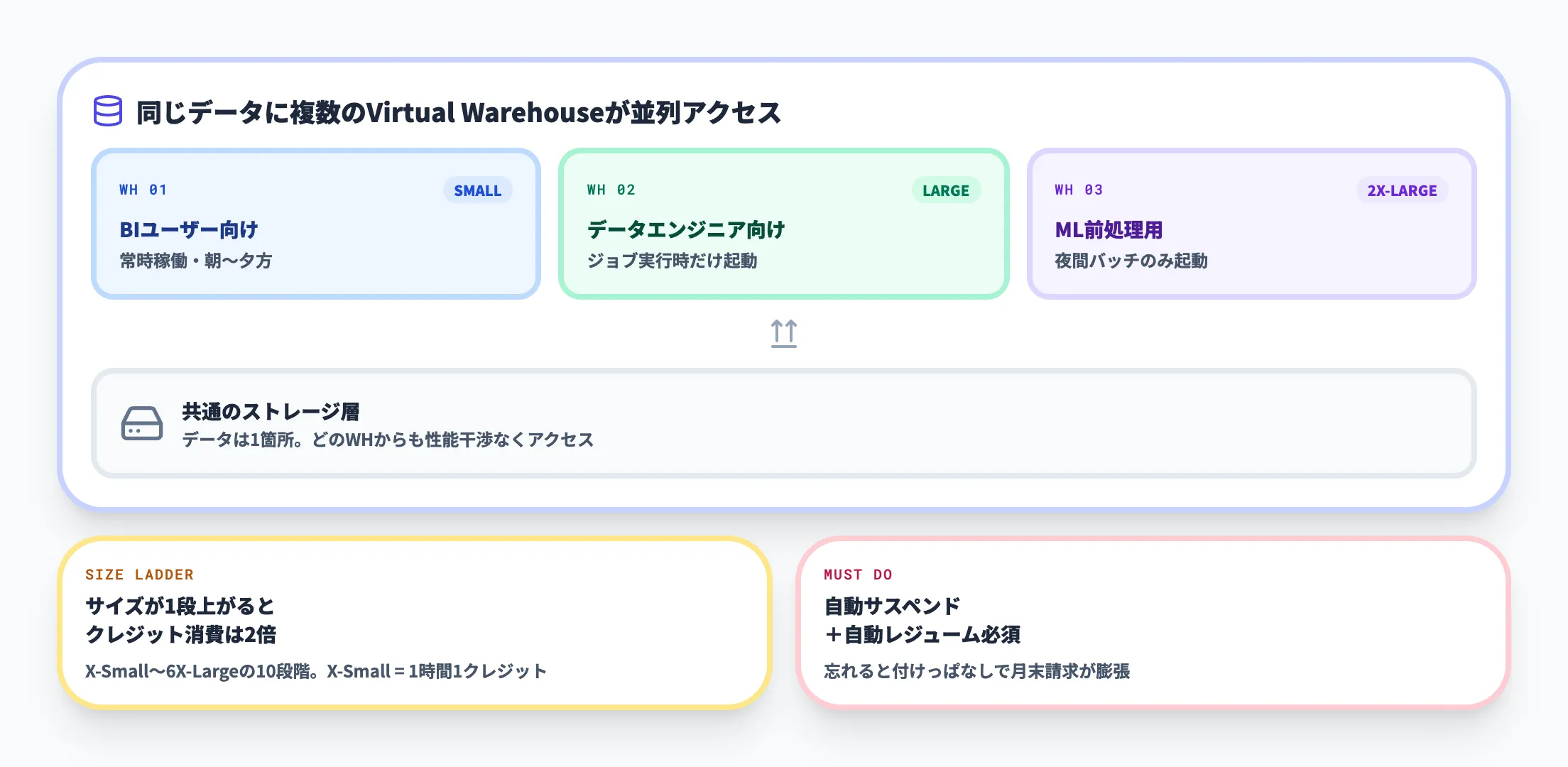Toggle the 2X-LARGE badge on WH 03
The image size is (1568, 767).
pyautogui.click(x=1401, y=190)
